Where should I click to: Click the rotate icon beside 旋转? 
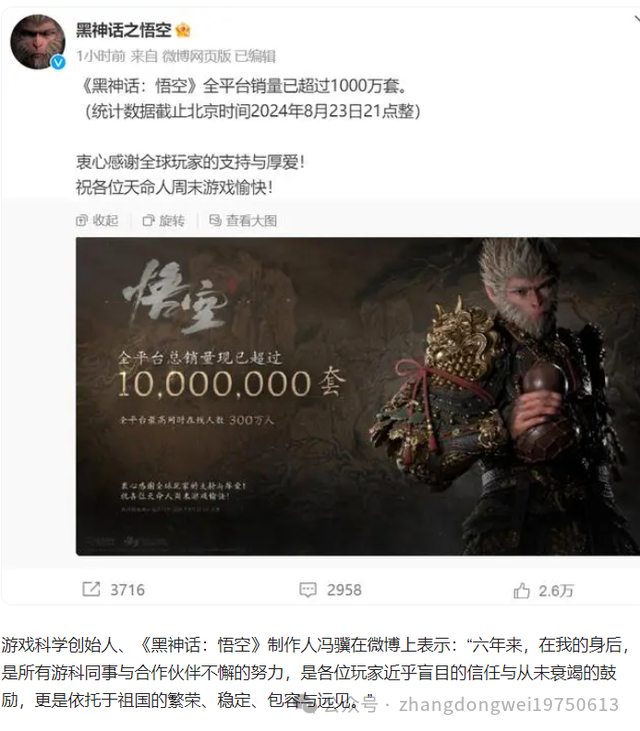(x=148, y=221)
